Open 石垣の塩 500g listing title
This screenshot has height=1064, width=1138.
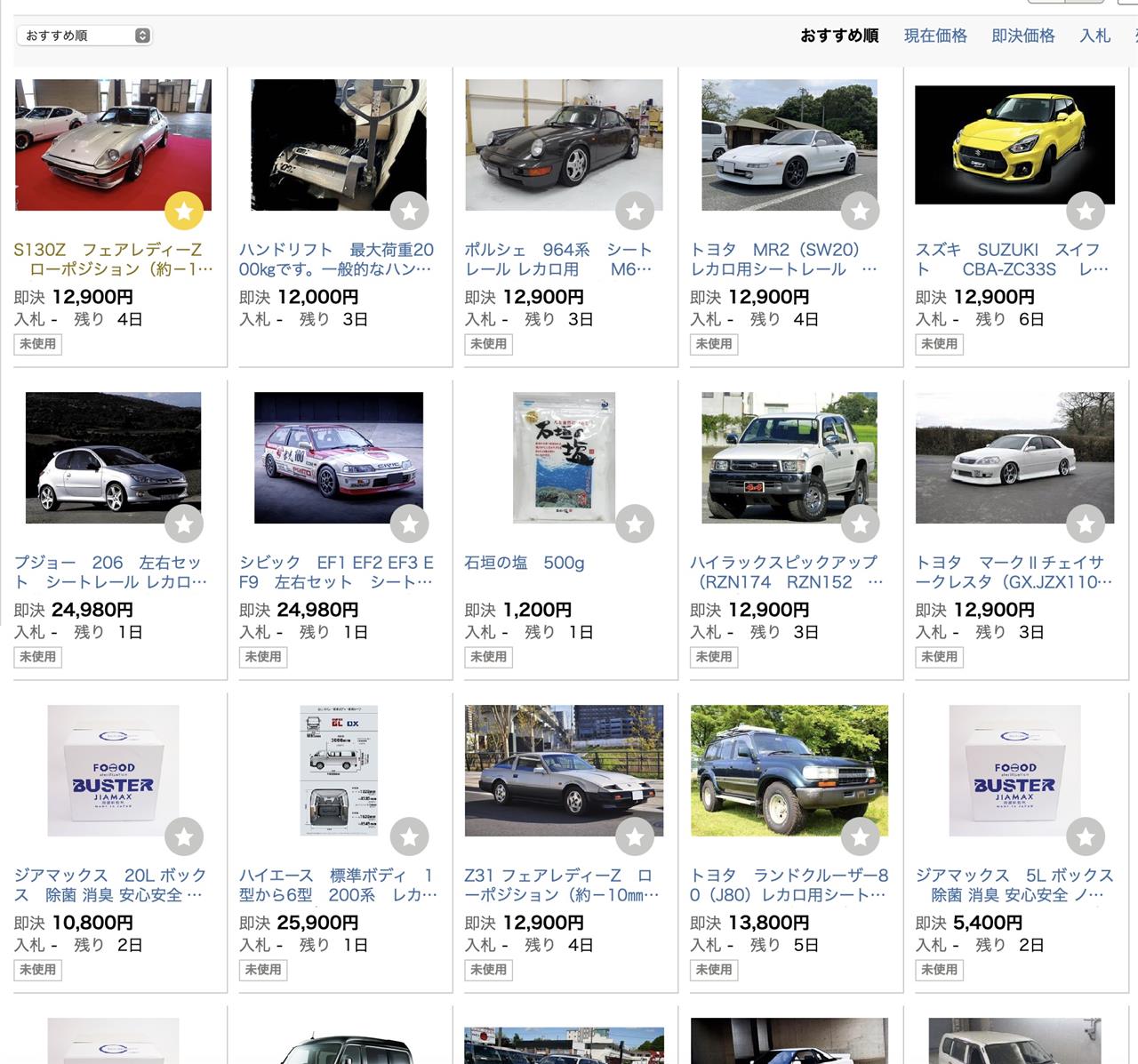[x=525, y=563]
